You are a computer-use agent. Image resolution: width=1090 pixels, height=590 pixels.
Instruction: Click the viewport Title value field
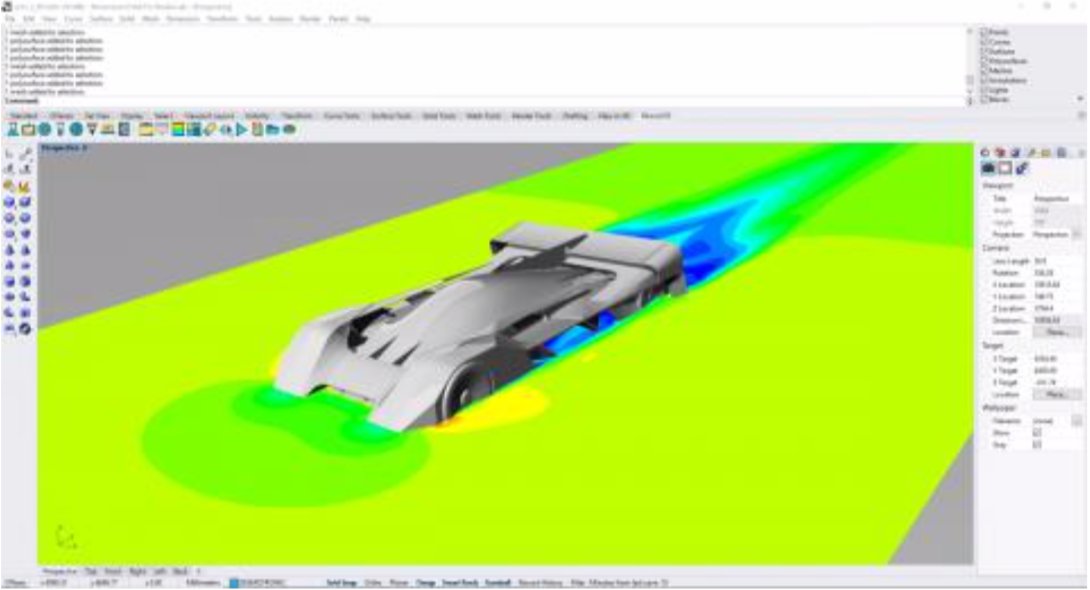[1056, 199]
